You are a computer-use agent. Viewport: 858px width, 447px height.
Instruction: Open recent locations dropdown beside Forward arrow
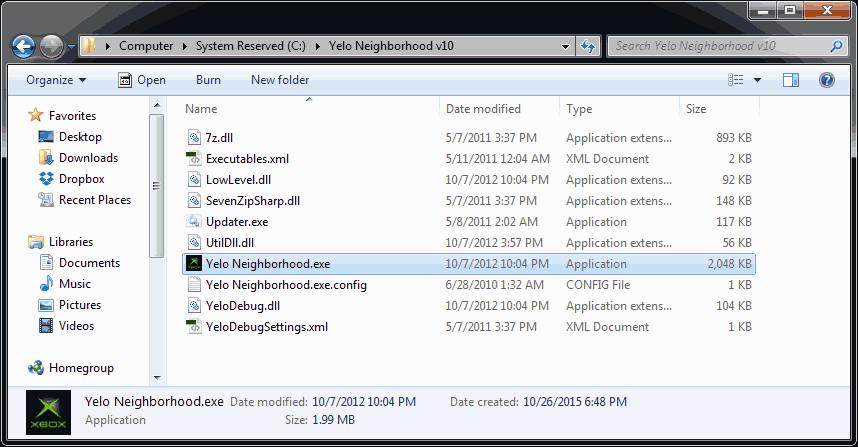71,47
